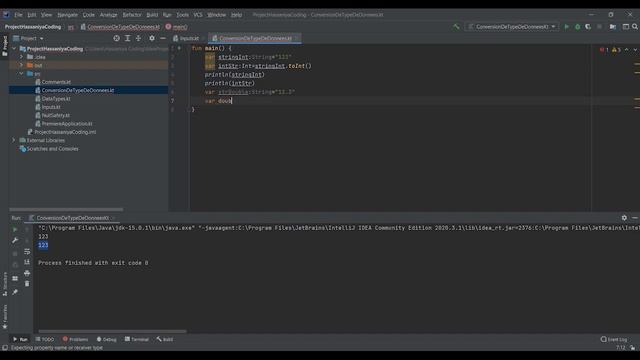Select NullSafety.kt in the project tree
The width and height of the screenshot is (640, 360).
[56, 116]
